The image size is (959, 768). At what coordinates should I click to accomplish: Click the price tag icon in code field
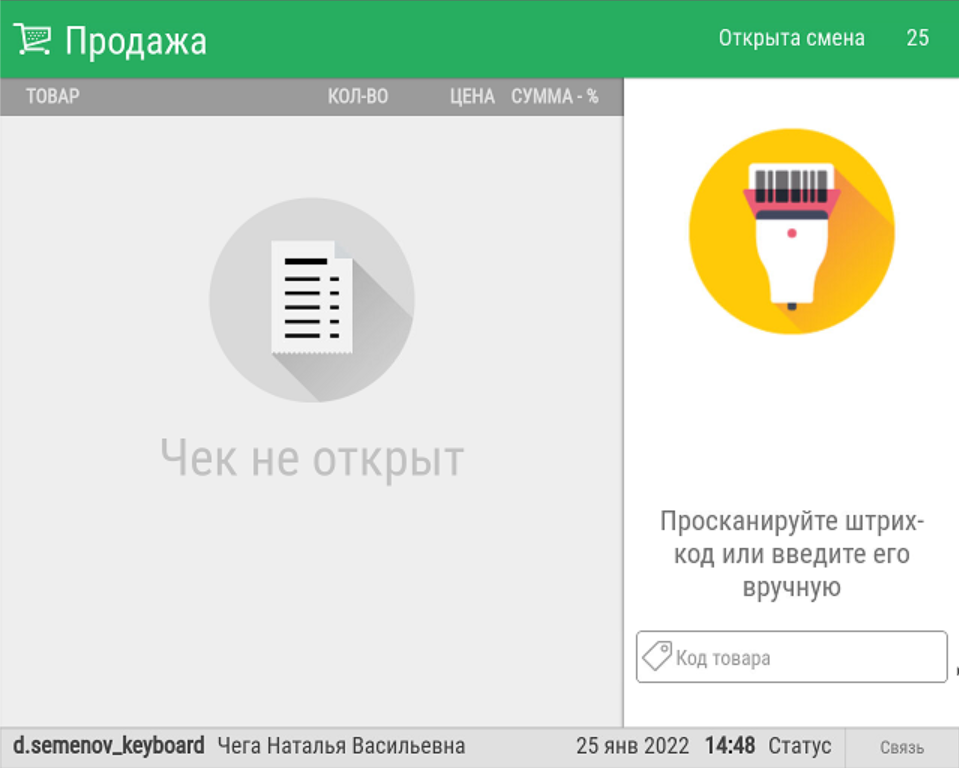(x=657, y=656)
